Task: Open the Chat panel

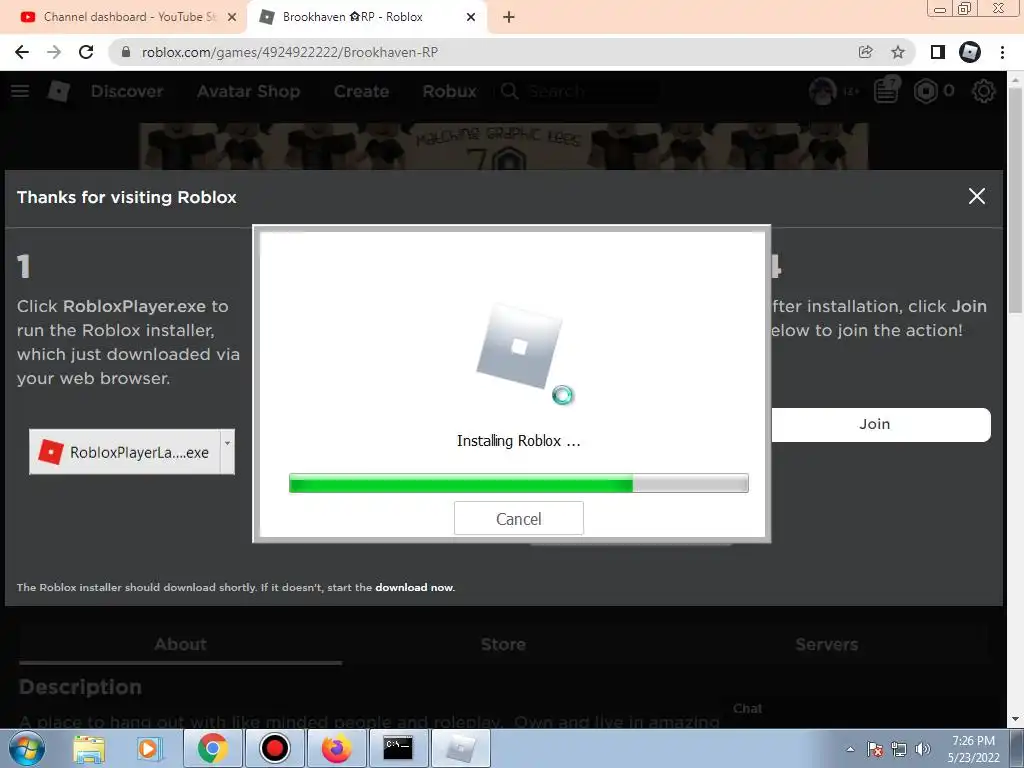Action: [748, 709]
